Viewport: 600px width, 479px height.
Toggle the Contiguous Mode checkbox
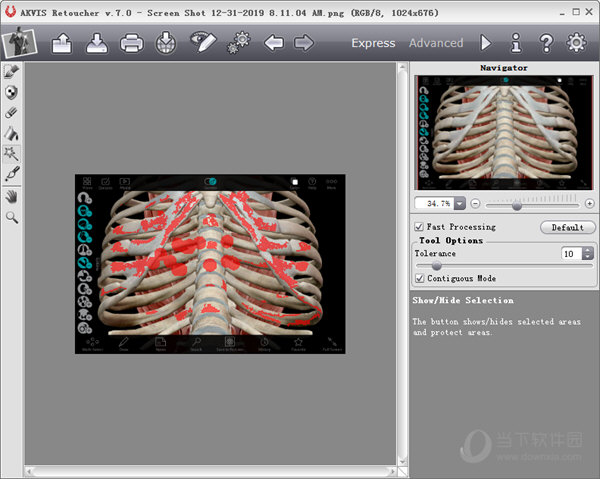420,279
